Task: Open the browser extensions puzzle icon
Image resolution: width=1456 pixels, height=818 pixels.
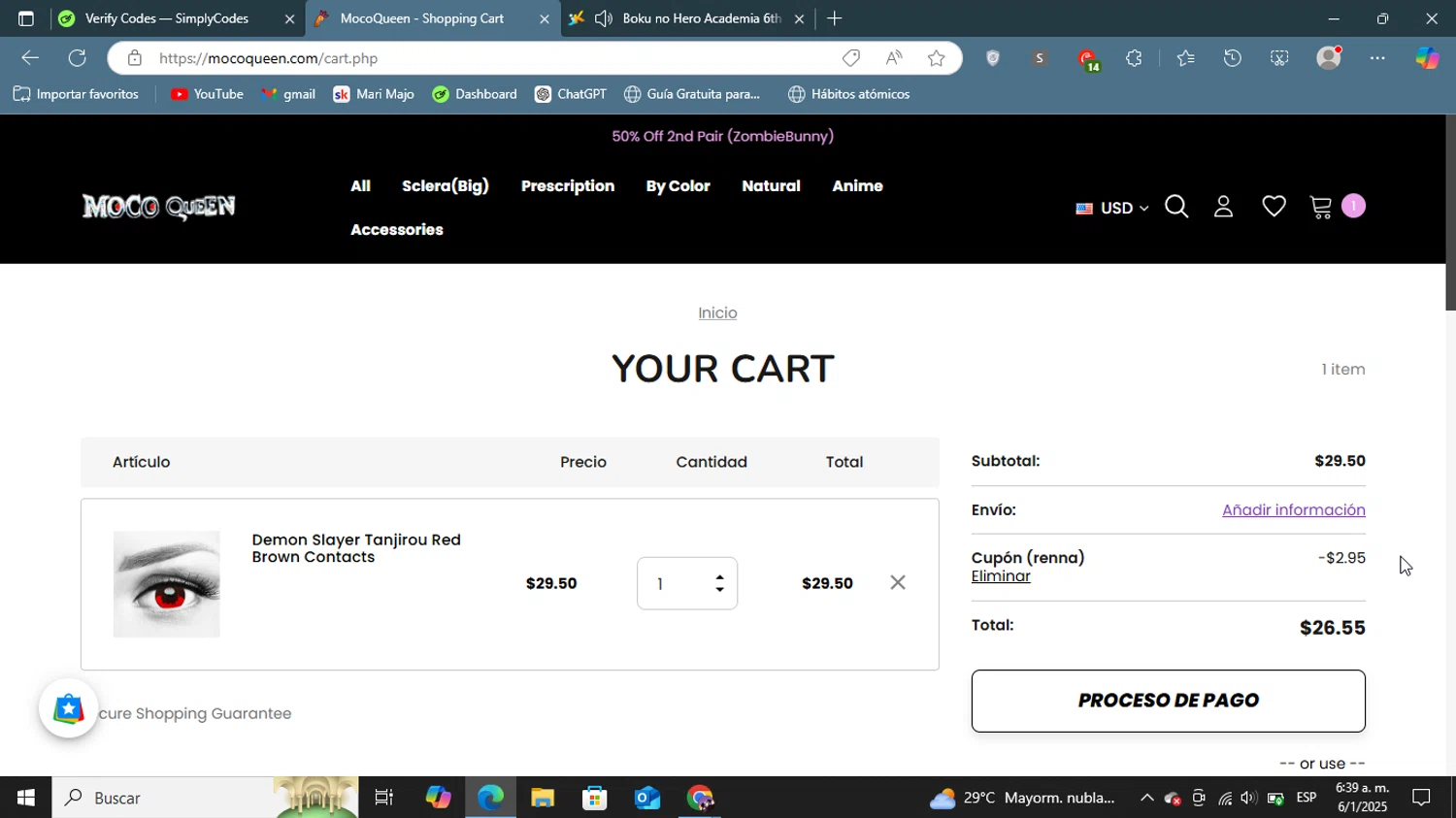Action: (x=1134, y=58)
